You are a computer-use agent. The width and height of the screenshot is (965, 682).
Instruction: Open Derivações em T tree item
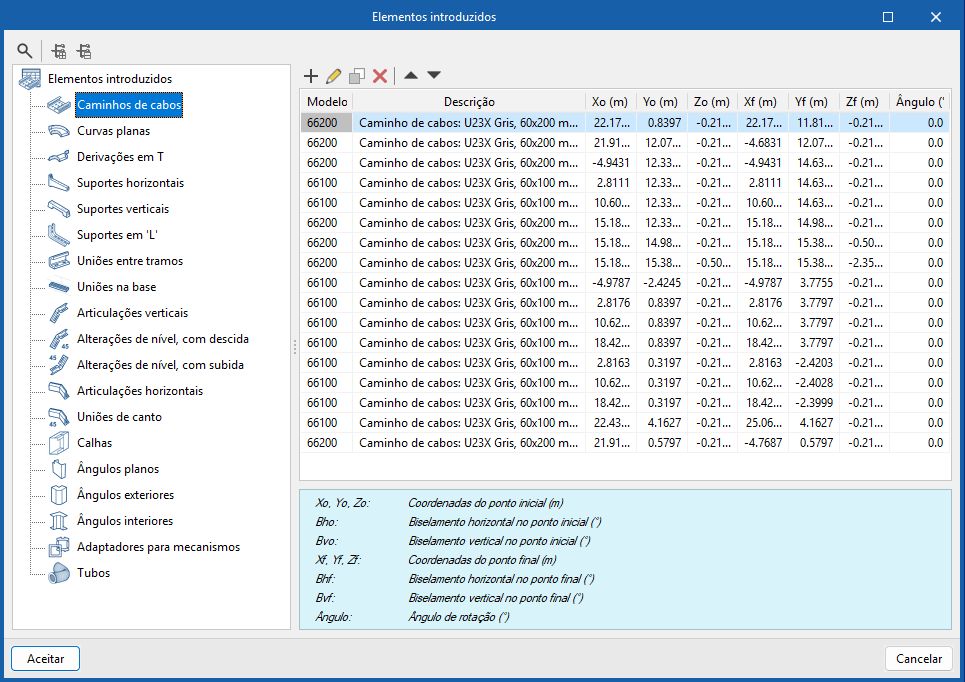(x=120, y=157)
